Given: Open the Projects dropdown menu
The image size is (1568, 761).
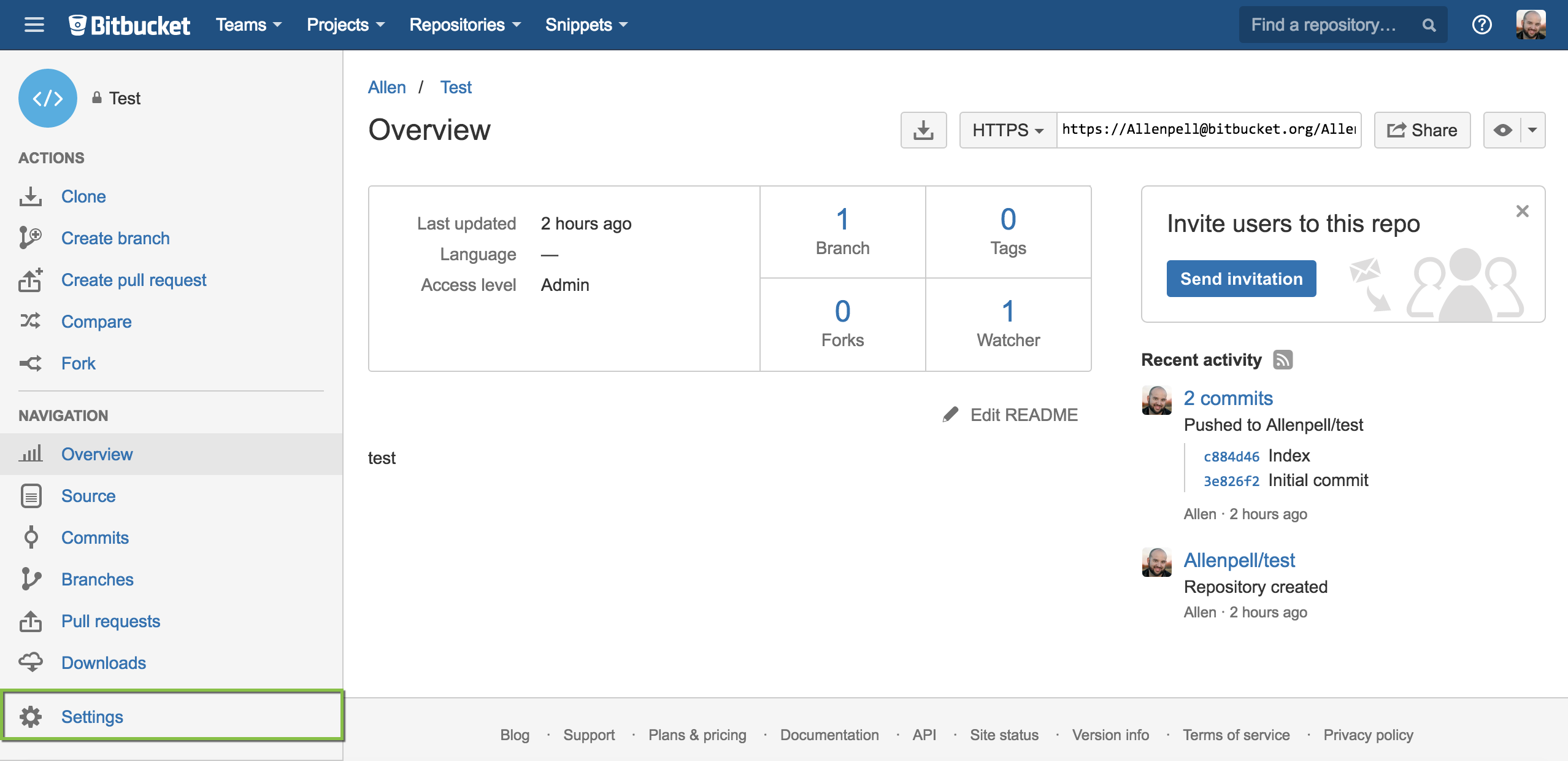Looking at the screenshot, I should point(345,25).
